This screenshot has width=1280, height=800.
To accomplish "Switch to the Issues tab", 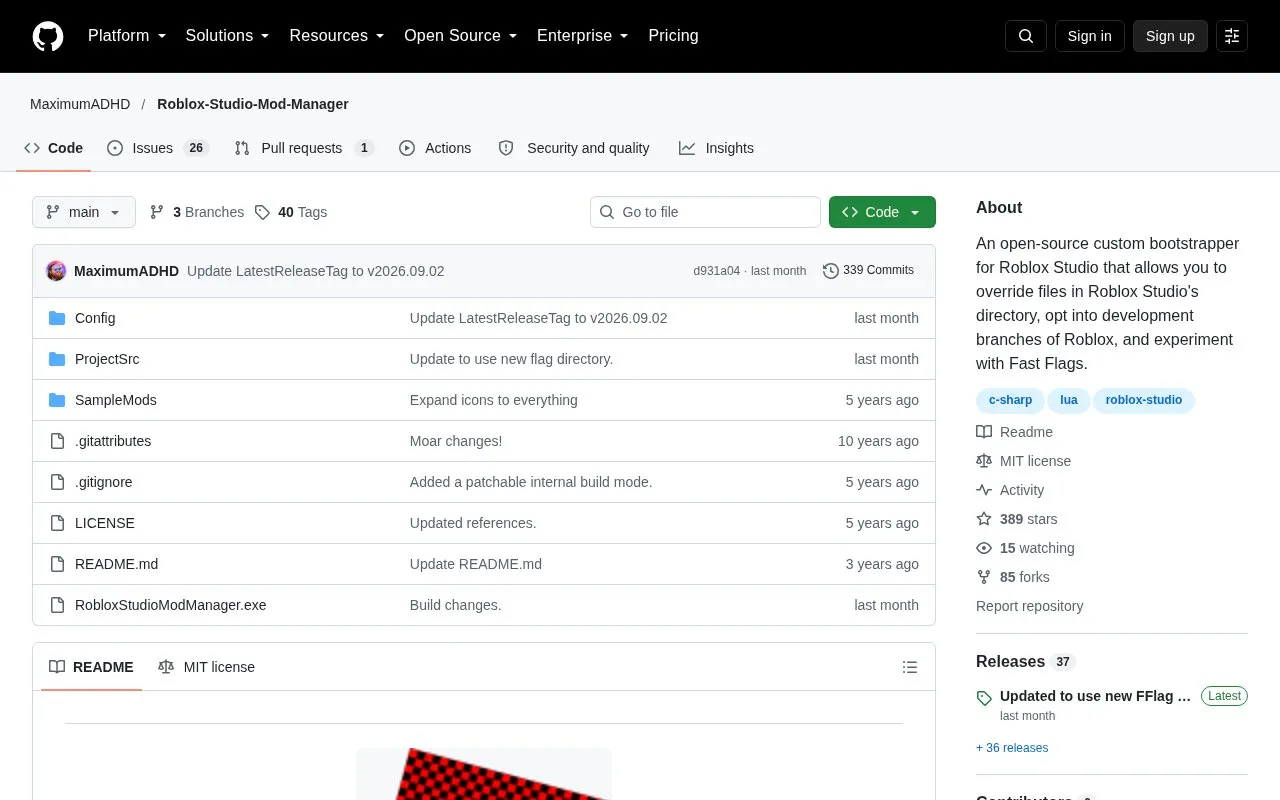I will tap(157, 148).
